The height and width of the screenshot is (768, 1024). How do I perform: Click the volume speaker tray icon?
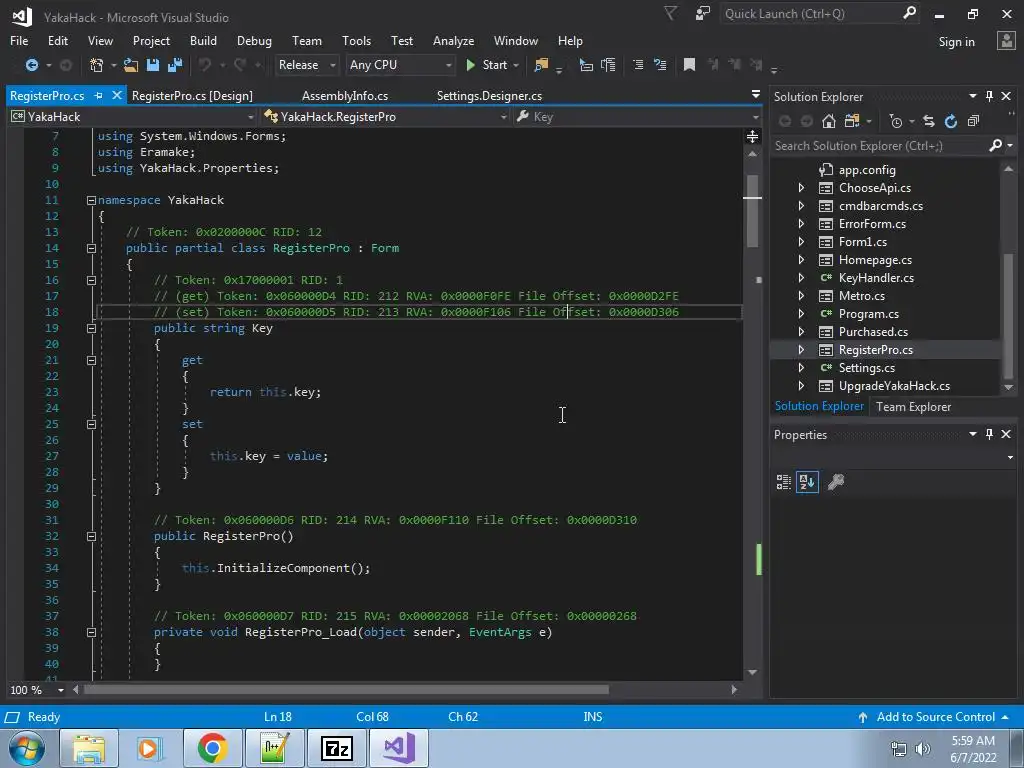click(x=922, y=749)
